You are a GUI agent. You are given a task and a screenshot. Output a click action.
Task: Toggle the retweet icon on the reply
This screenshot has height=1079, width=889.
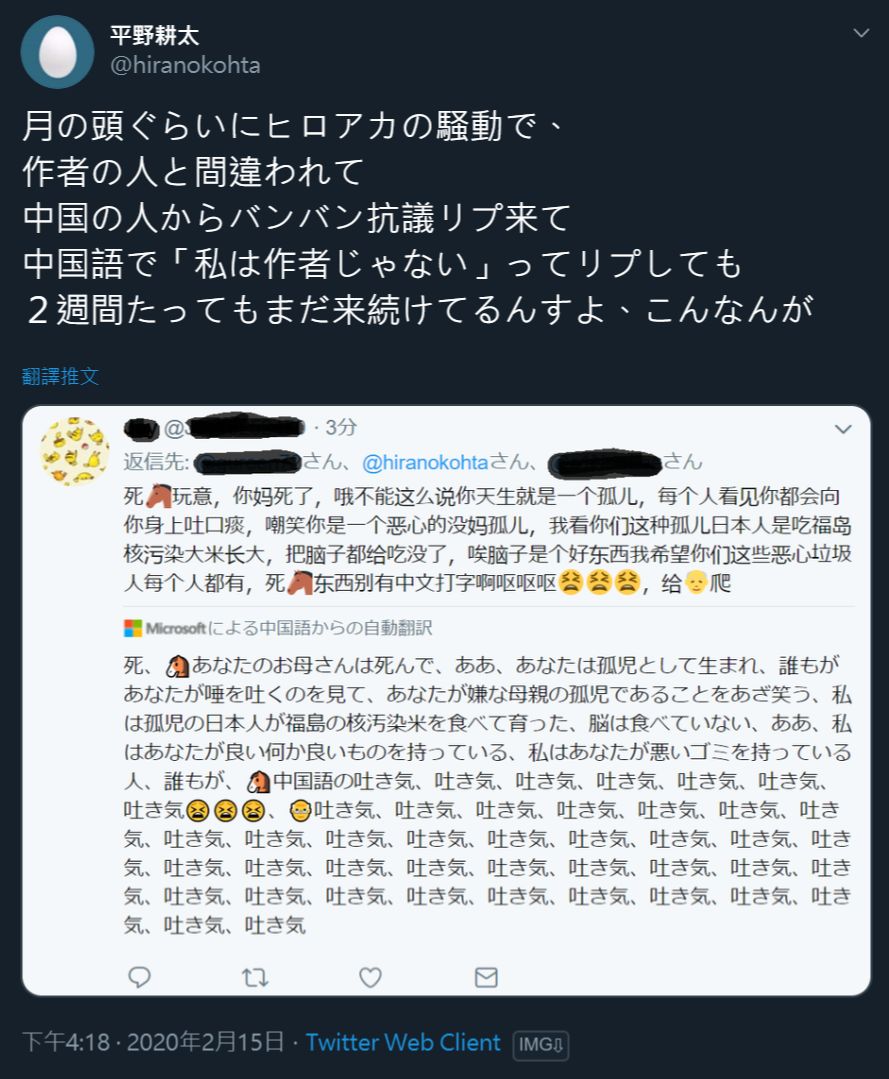point(256,979)
